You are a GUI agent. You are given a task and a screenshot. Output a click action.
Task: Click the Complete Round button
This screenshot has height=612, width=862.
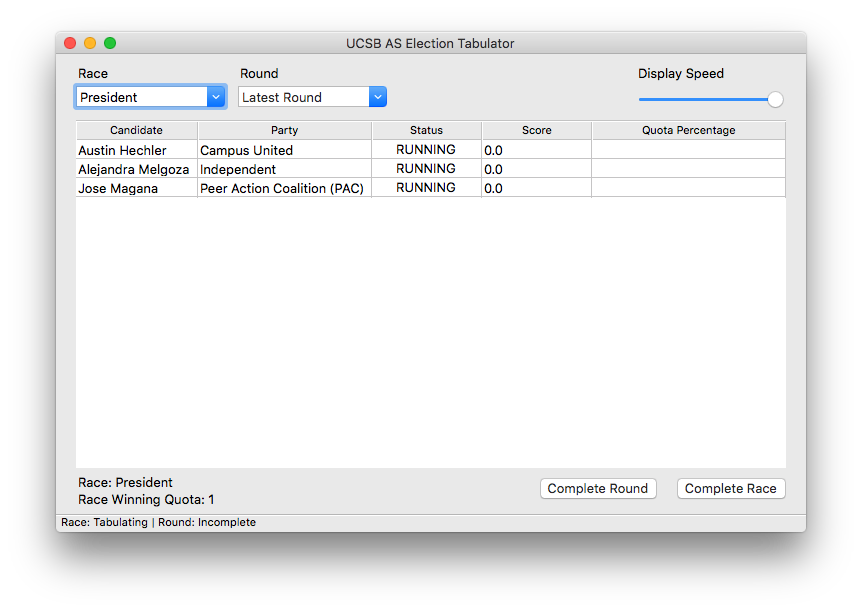tap(598, 488)
